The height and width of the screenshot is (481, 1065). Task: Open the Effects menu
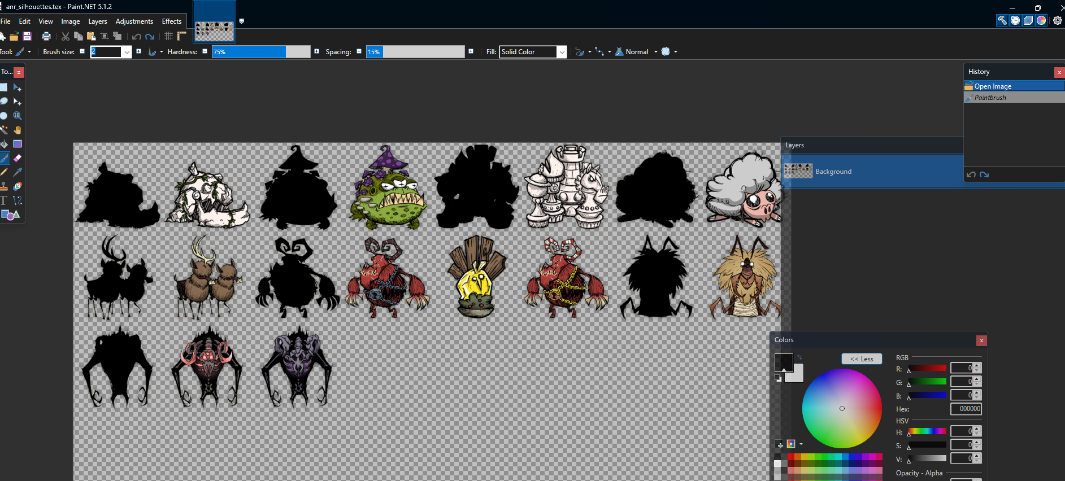(x=172, y=21)
